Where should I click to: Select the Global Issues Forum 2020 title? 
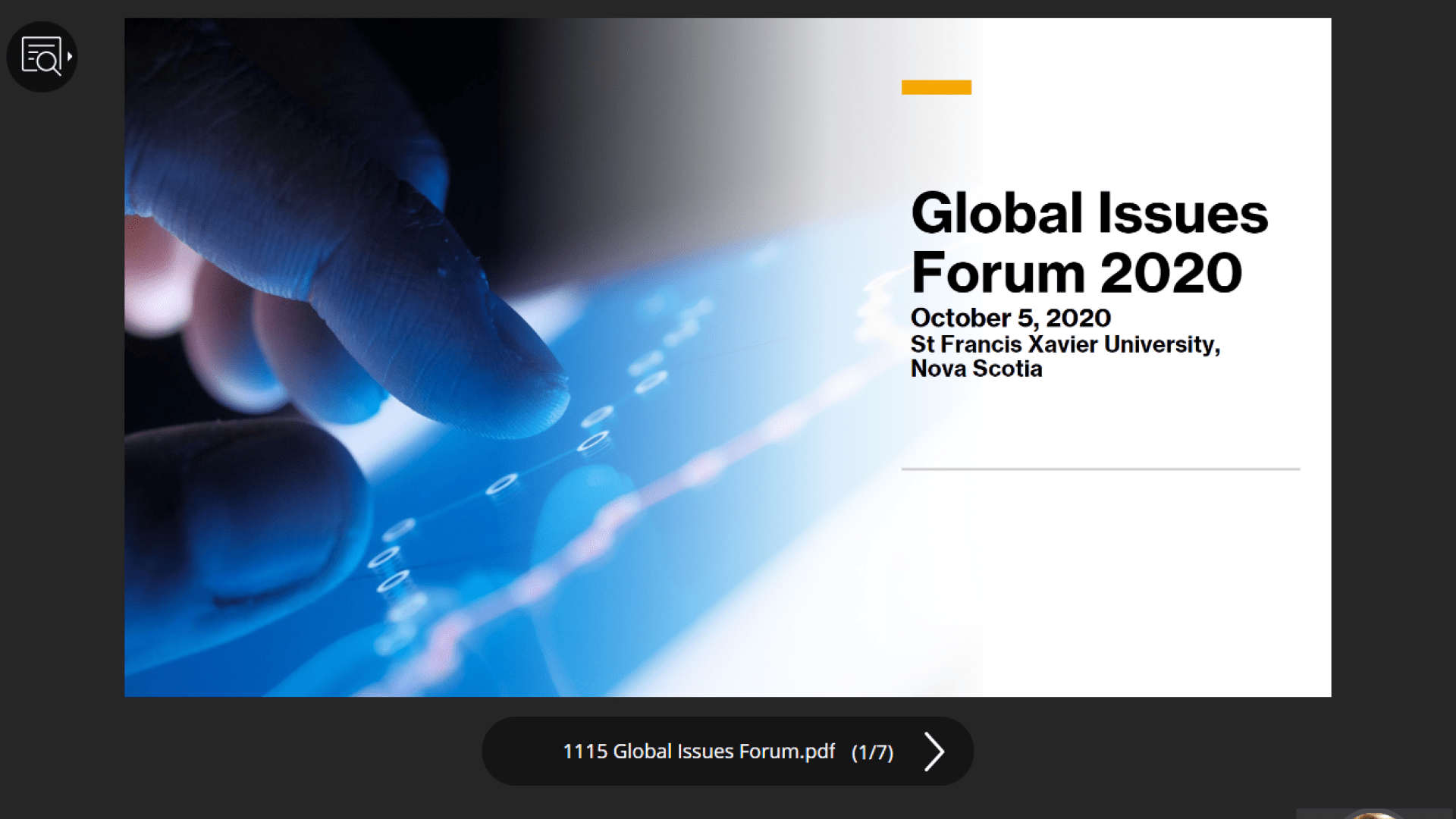click(x=1088, y=243)
